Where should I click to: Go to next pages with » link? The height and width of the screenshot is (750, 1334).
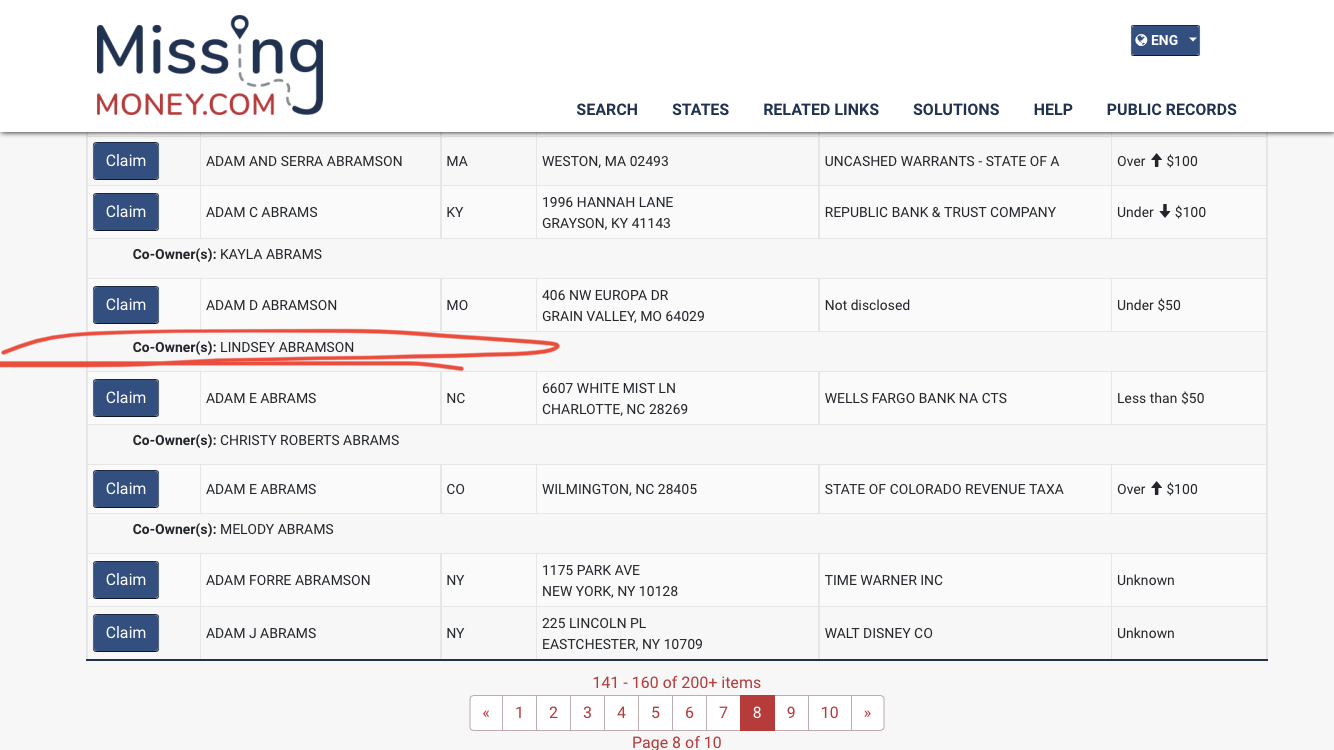(867, 713)
